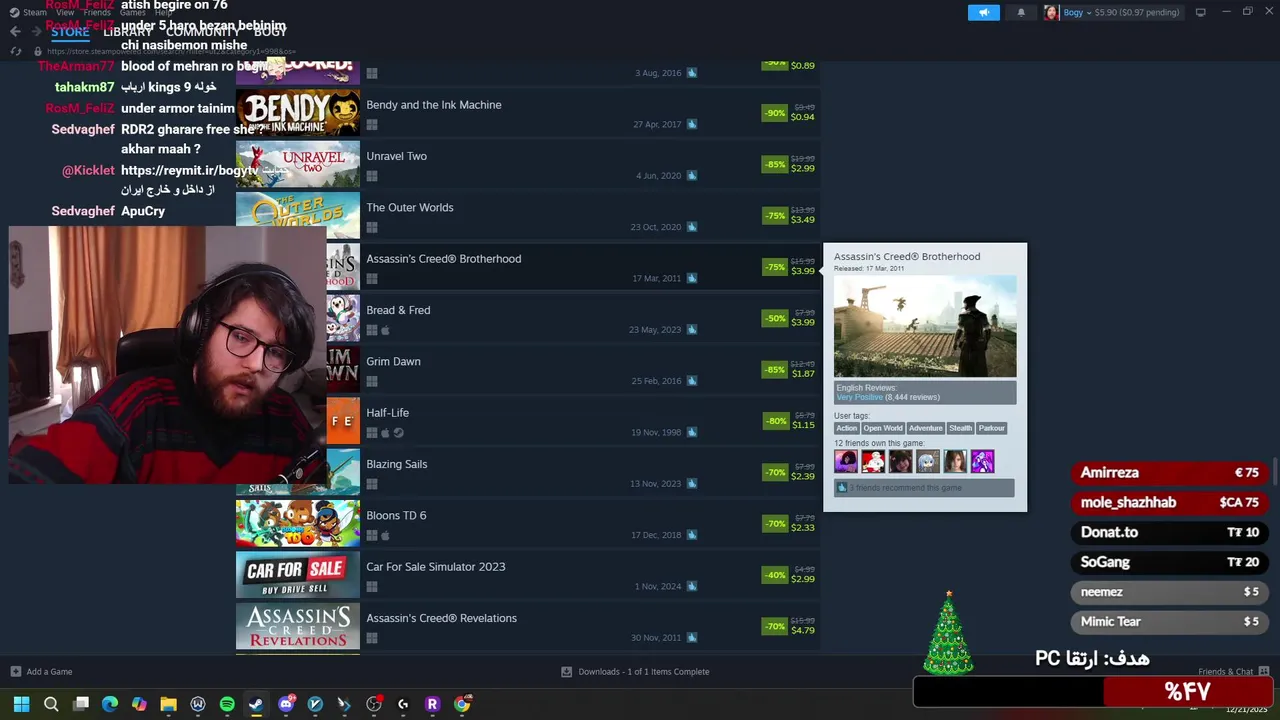The height and width of the screenshot is (720, 1280).
Task: Open the Steam menu in the title bar
Action: (x=35, y=12)
